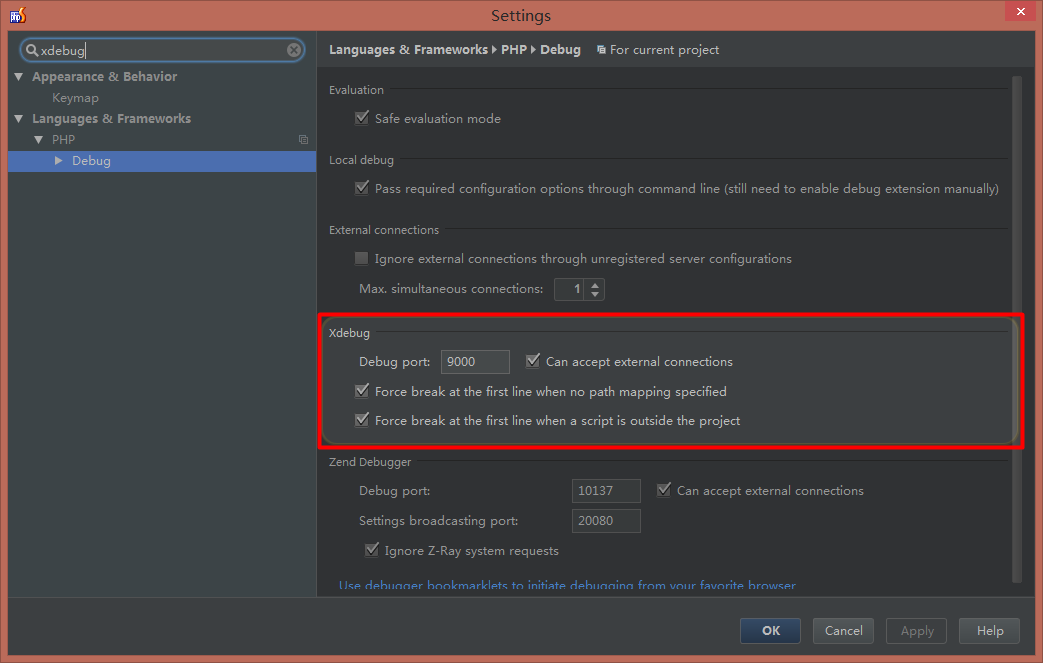The height and width of the screenshot is (663, 1043).
Task: Click Zend Debugger Debug port field
Action: [606, 491]
